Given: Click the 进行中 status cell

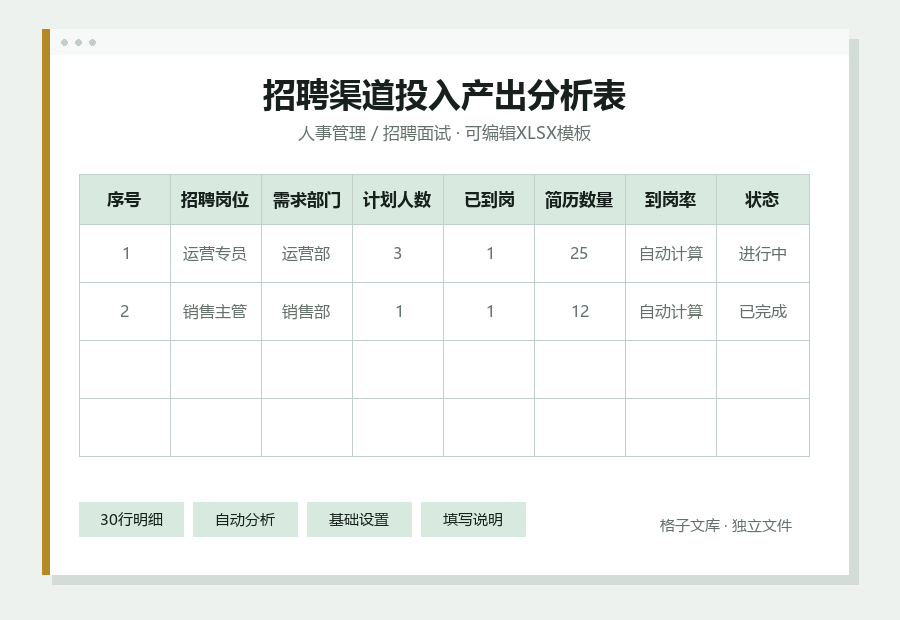Looking at the screenshot, I should (x=763, y=253).
